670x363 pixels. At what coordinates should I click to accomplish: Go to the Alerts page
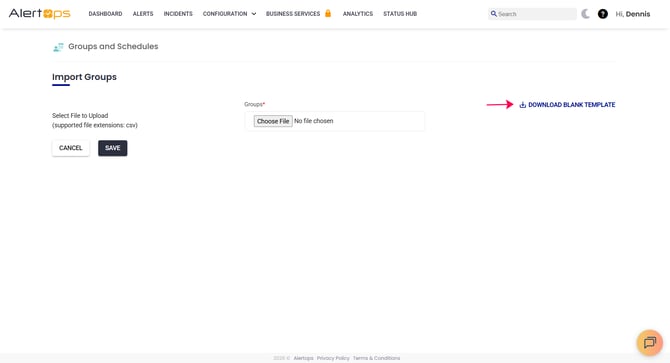pos(143,14)
